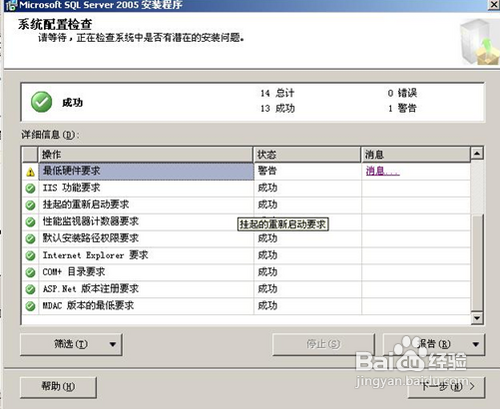This screenshot has width=500, height=410.
Task: Click the scroll-down arrow of the details list
Action: 477,318
